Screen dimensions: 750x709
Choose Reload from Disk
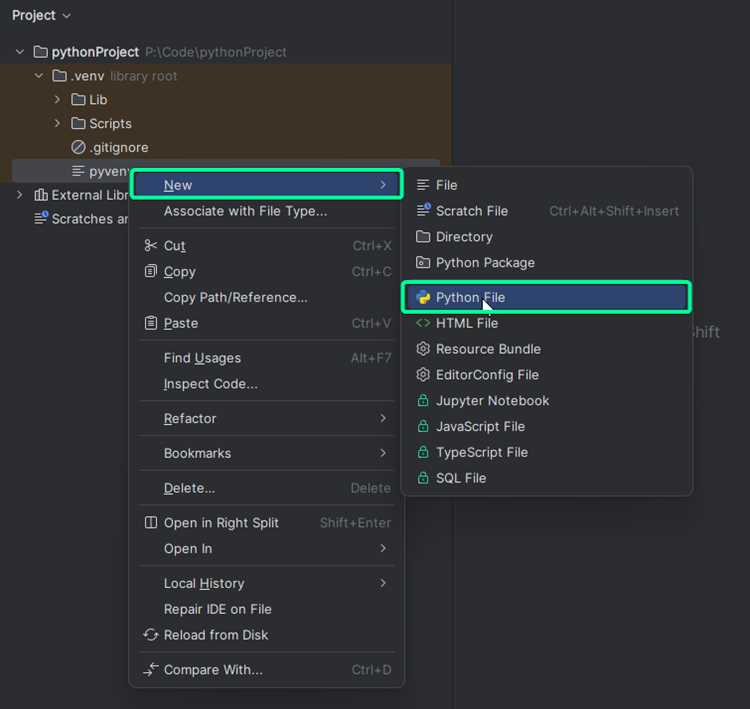(267, 635)
